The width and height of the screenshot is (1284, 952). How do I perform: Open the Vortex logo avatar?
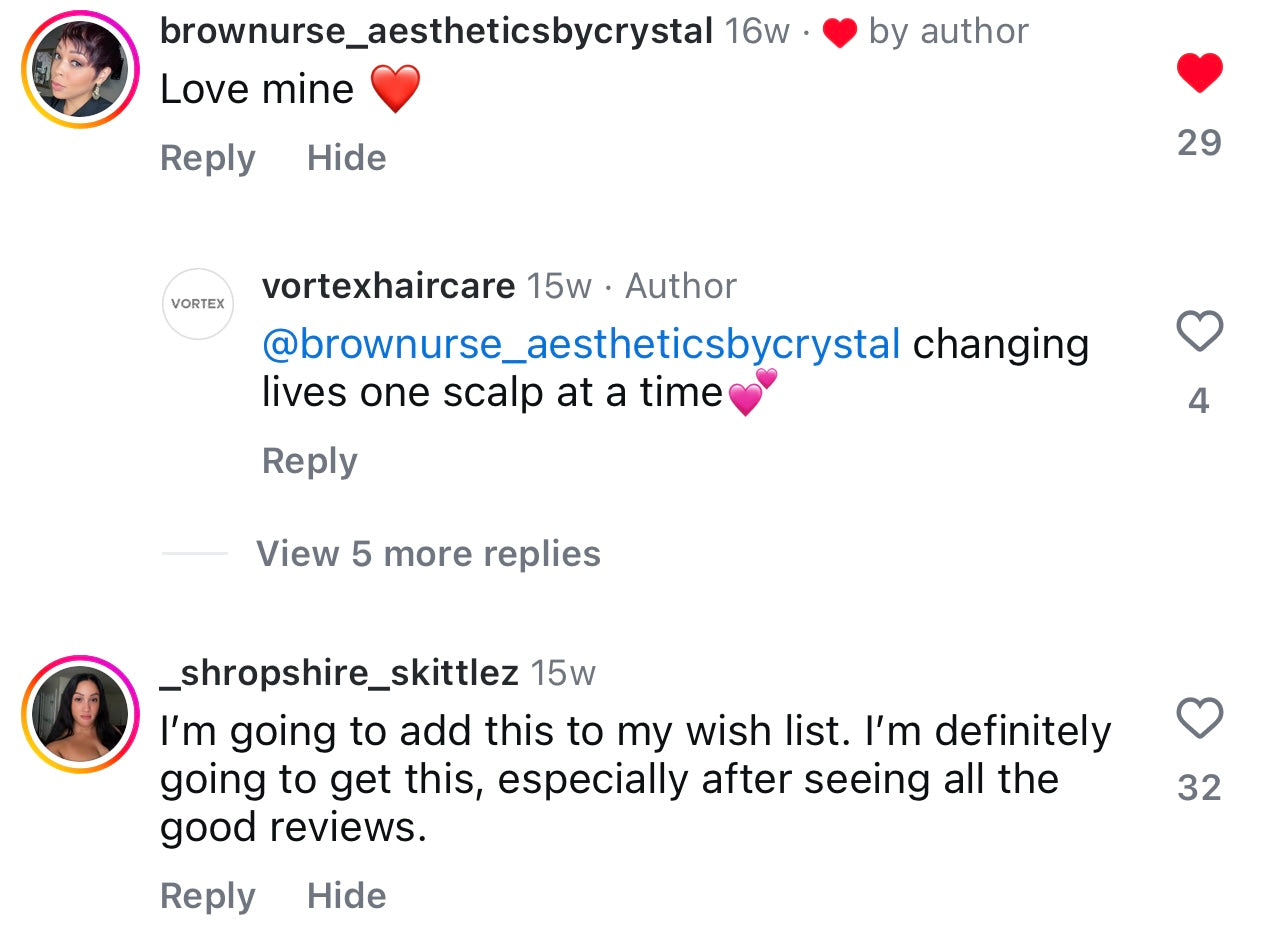coord(197,303)
